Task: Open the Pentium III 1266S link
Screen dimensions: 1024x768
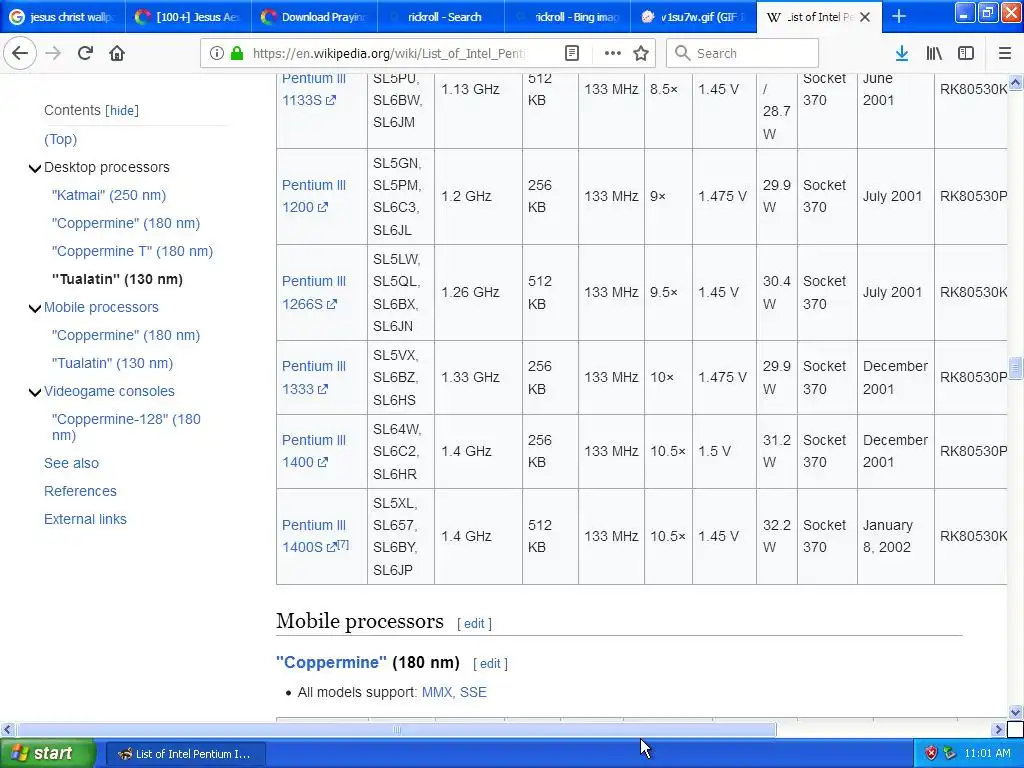Action: pos(314,293)
